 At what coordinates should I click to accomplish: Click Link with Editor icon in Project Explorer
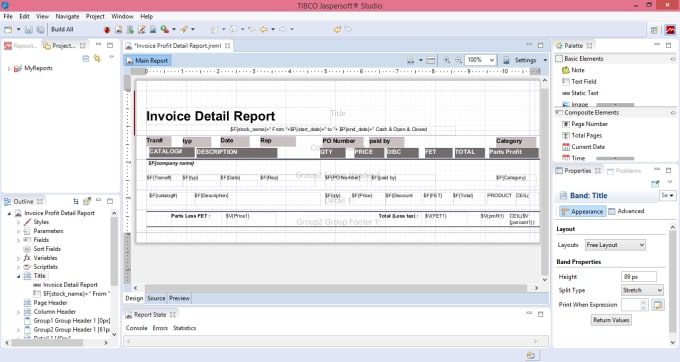(97, 59)
